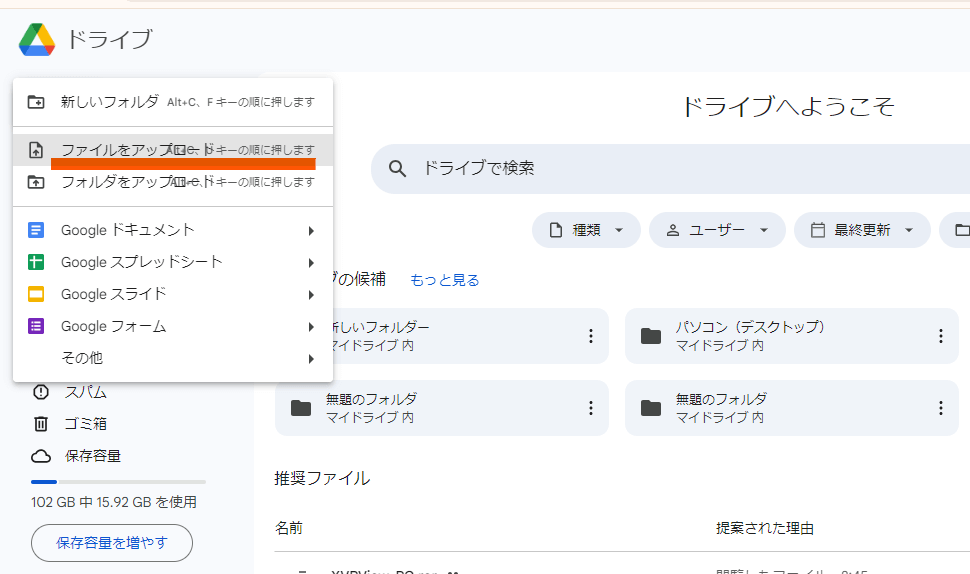
Task: Open more options for the パソコン（デスクトップ） card
Action: [940, 336]
